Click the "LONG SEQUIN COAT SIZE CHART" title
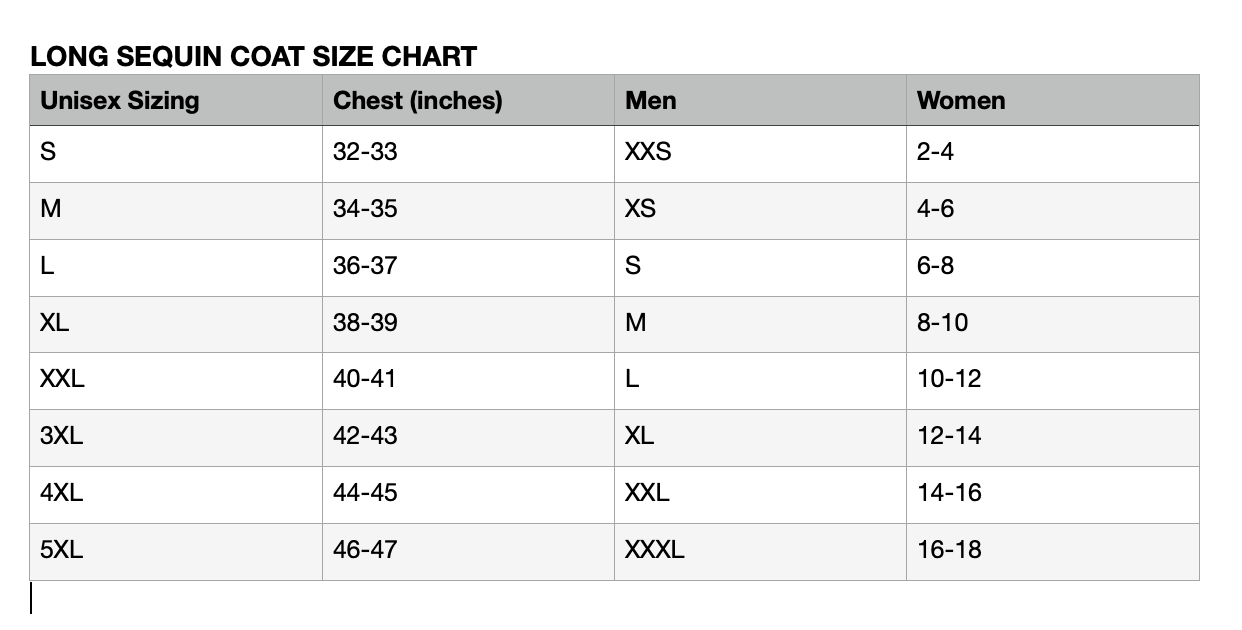Viewport: 1242px width, 630px height. click(x=253, y=57)
